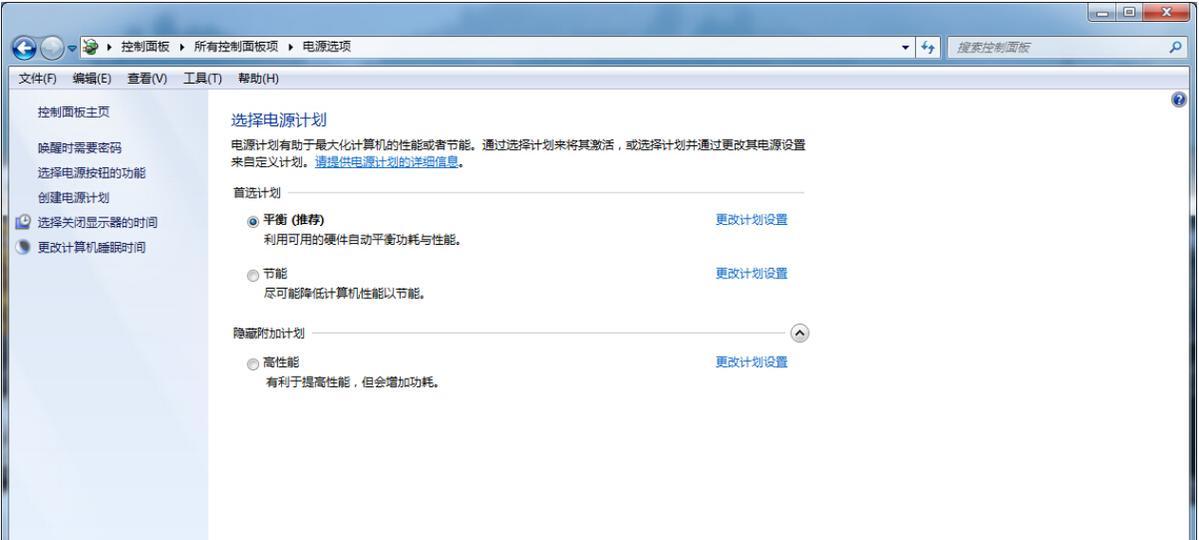Click the Control Panel icon in address bar
The image size is (1199, 540).
click(90, 47)
